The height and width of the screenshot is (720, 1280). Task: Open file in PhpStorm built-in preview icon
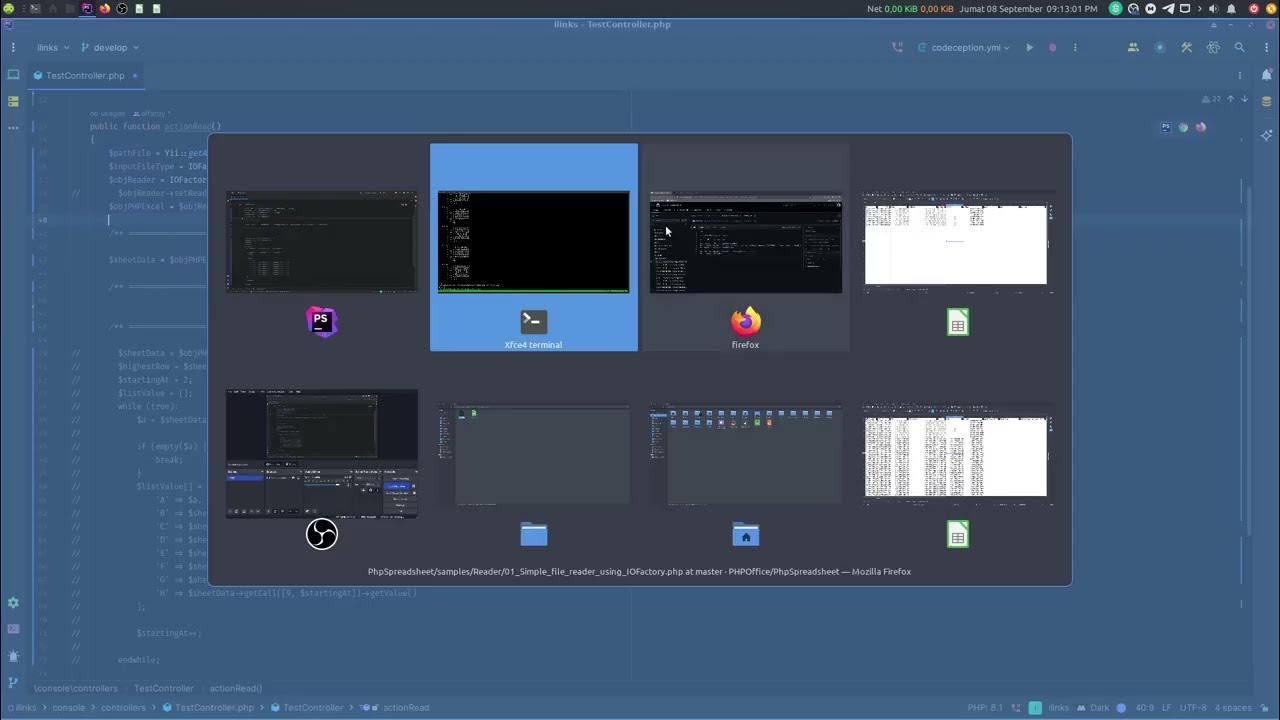1166,127
